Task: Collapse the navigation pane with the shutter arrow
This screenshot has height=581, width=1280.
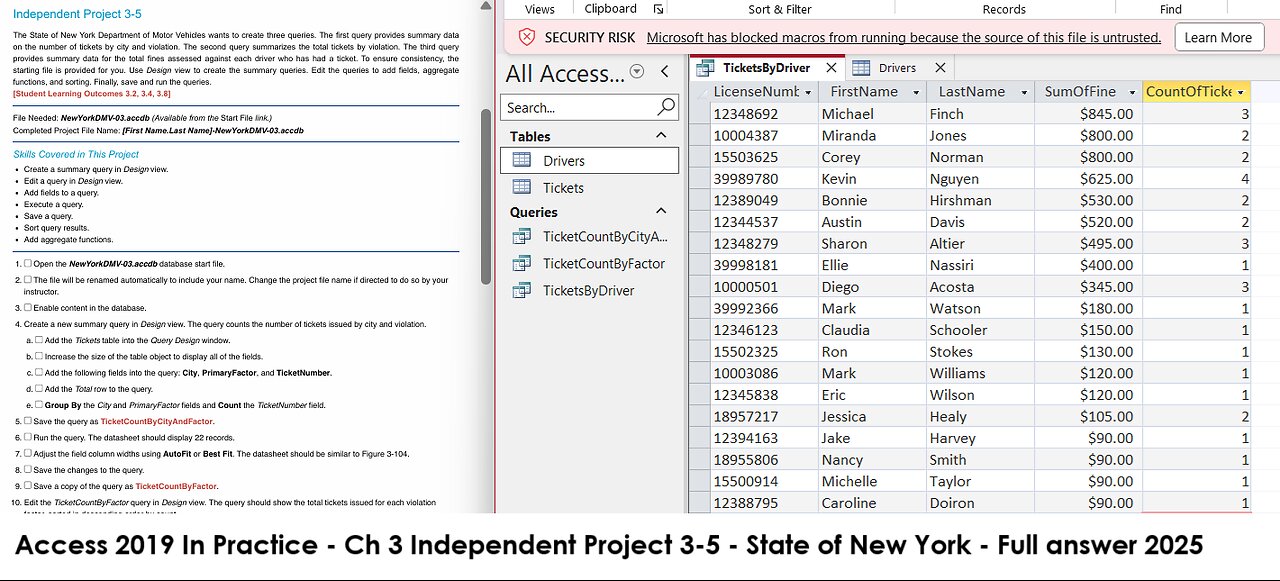Action: point(665,72)
